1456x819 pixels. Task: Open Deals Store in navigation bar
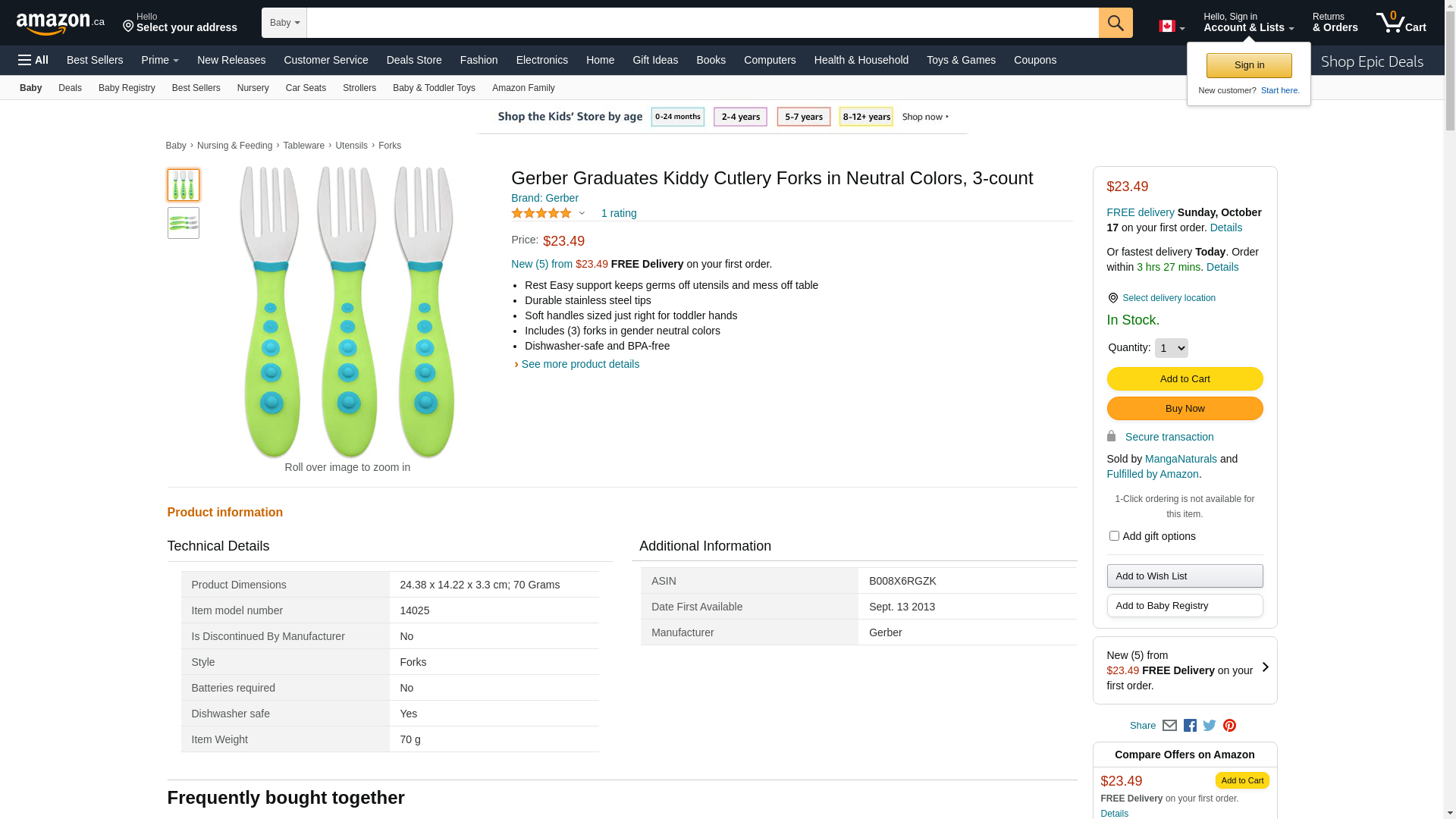coord(414,60)
